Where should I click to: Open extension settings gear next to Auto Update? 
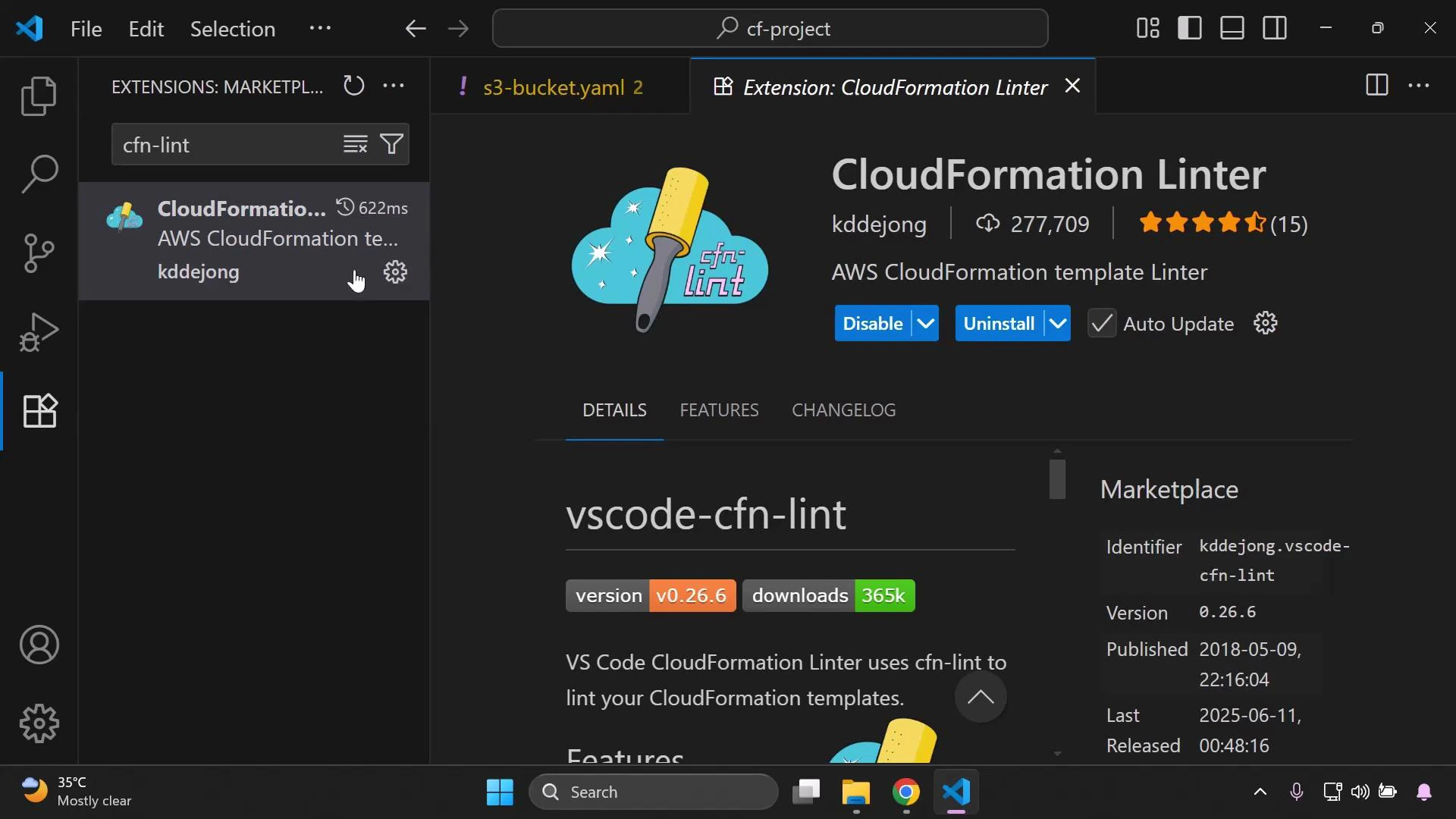[1266, 323]
